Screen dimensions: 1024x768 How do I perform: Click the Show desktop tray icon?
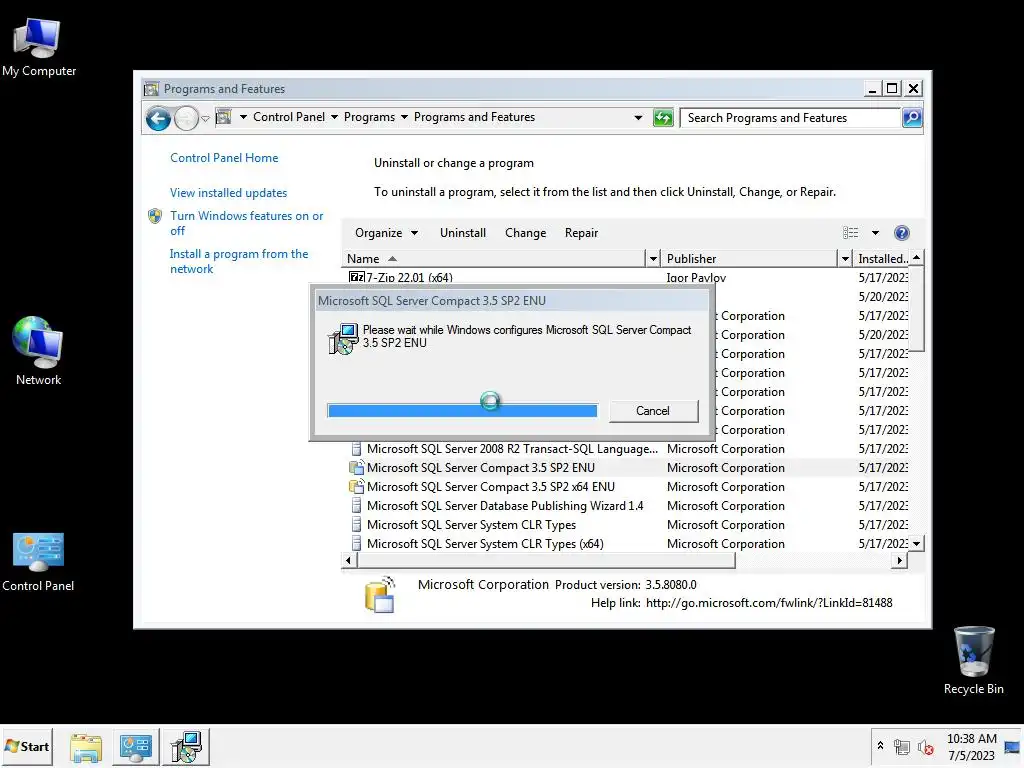pyautogui.click(x=1012, y=748)
